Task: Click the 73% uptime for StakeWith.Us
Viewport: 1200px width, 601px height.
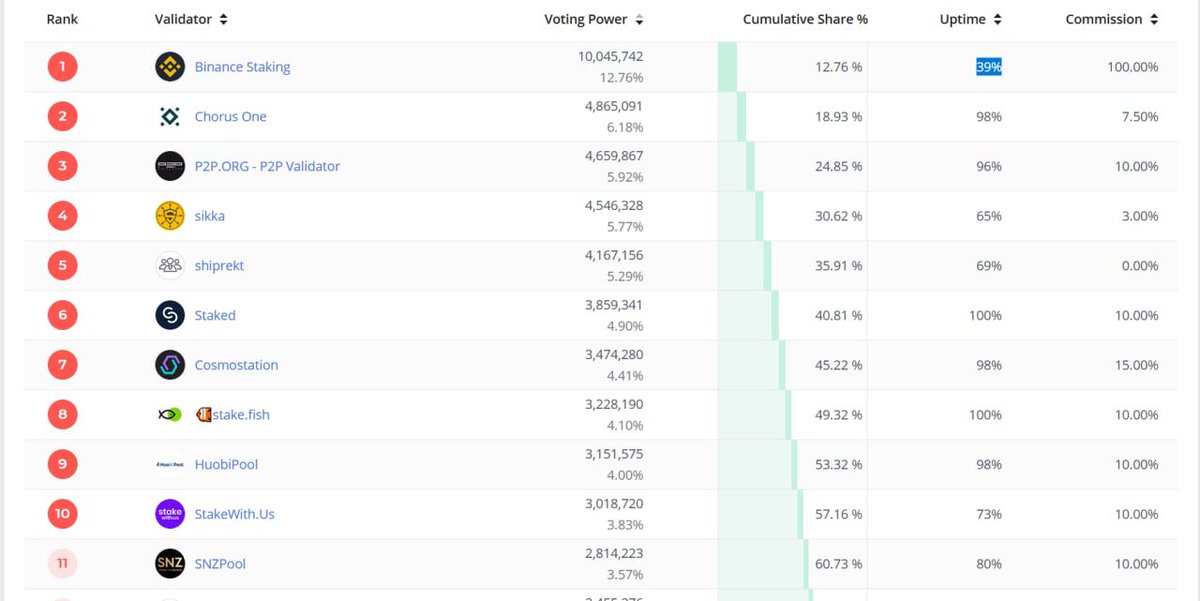Action: 989,514
